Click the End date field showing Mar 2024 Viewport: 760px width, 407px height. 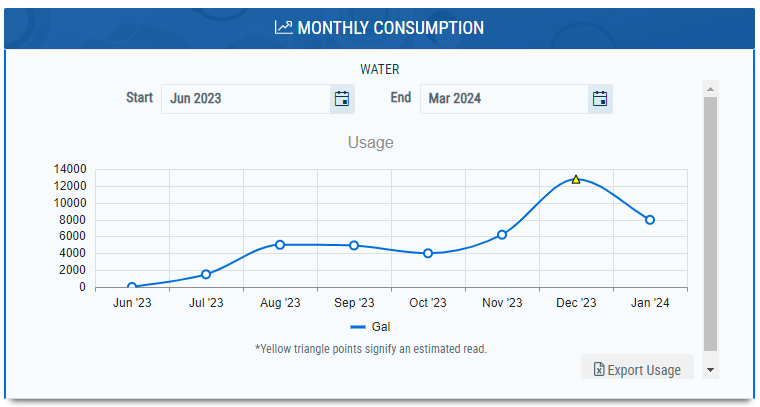pyautogui.click(x=504, y=99)
